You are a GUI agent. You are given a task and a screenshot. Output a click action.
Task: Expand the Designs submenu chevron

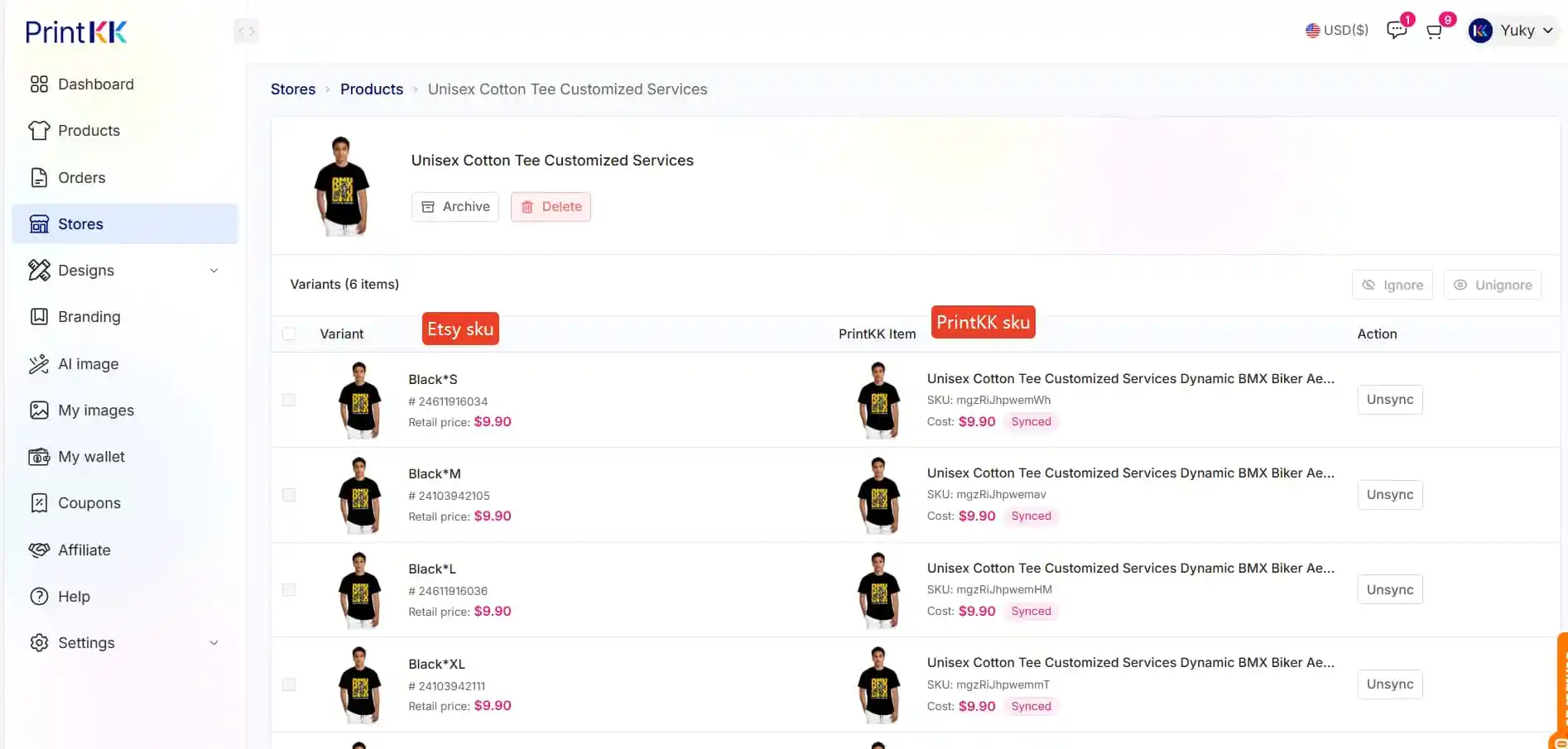click(x=214, y=271)
